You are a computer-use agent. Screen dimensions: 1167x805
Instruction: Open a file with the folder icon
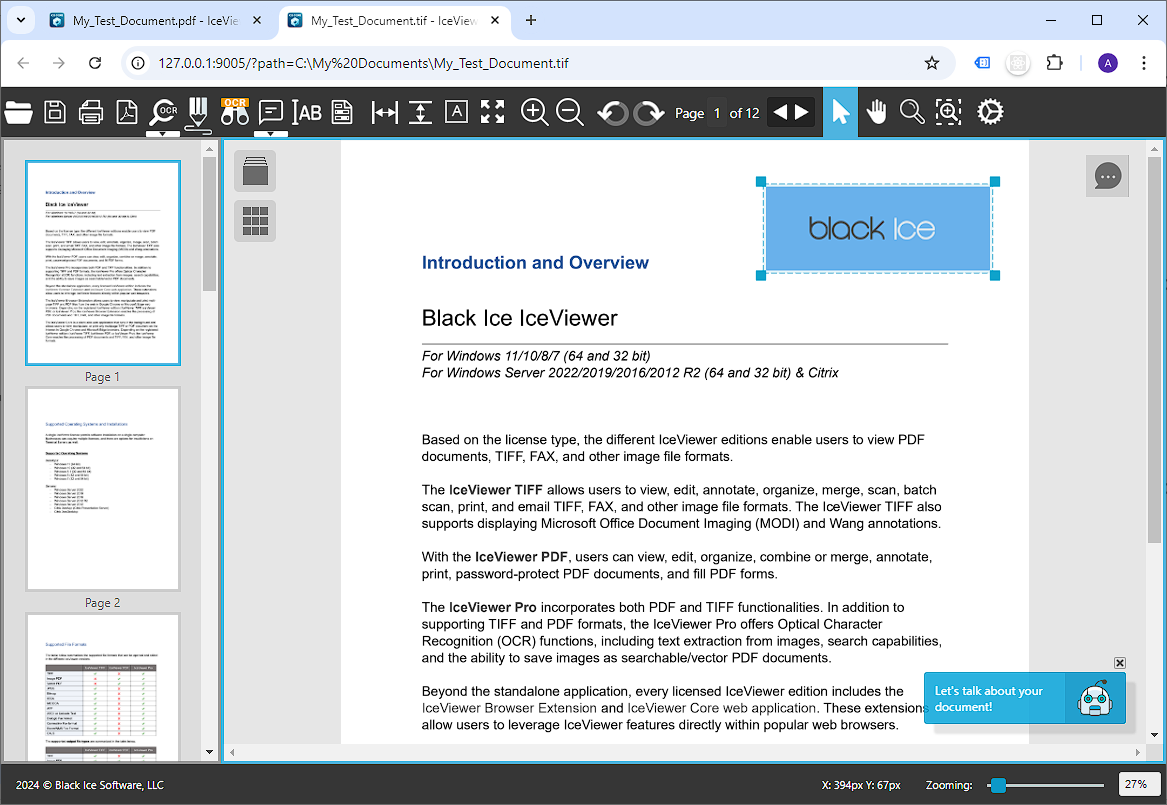(18, 112)
